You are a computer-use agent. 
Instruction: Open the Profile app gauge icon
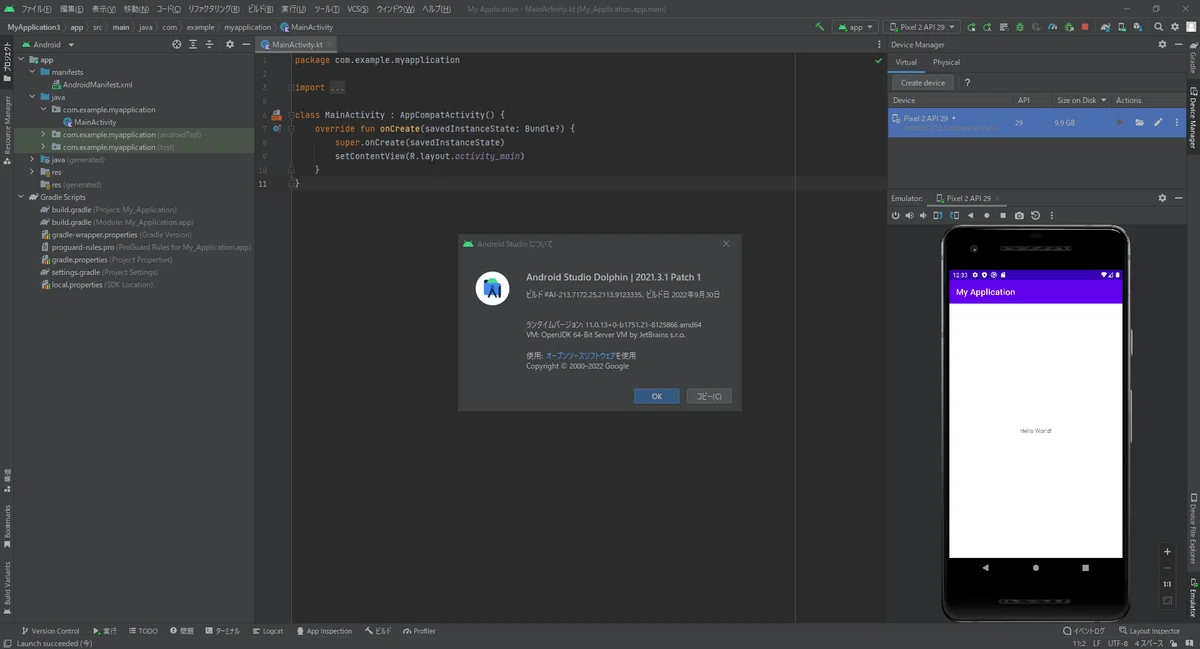1053,27
